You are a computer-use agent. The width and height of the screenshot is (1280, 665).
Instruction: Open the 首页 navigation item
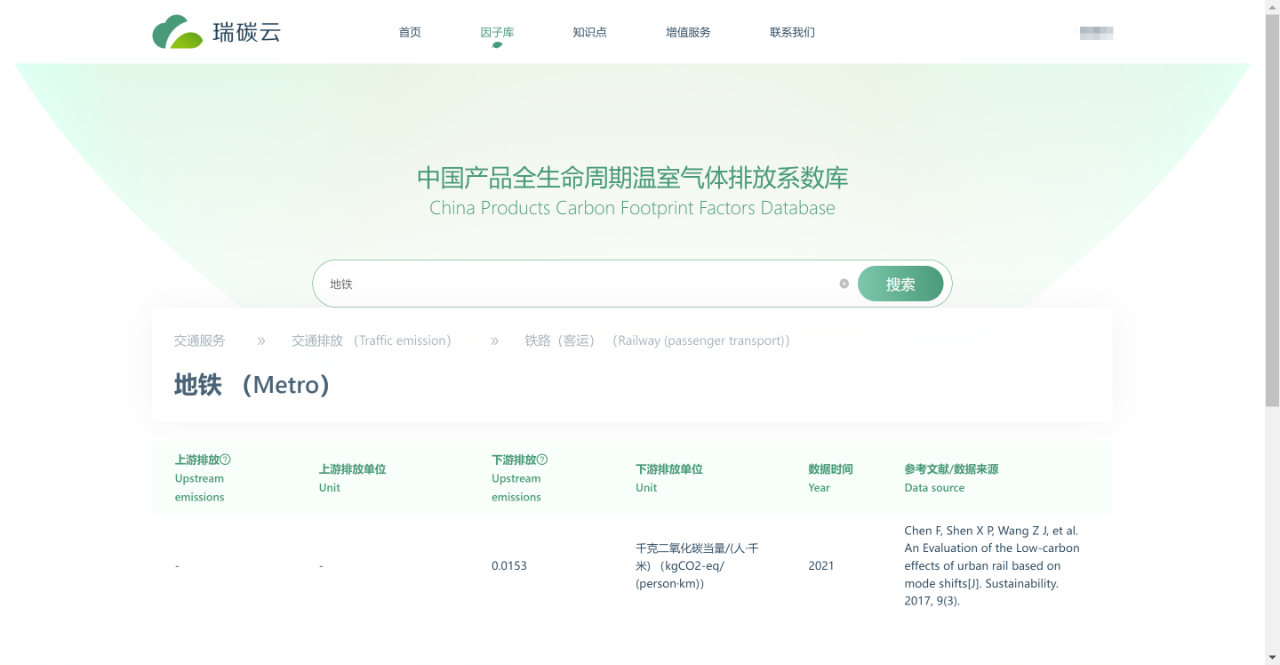tap(410, 32)
